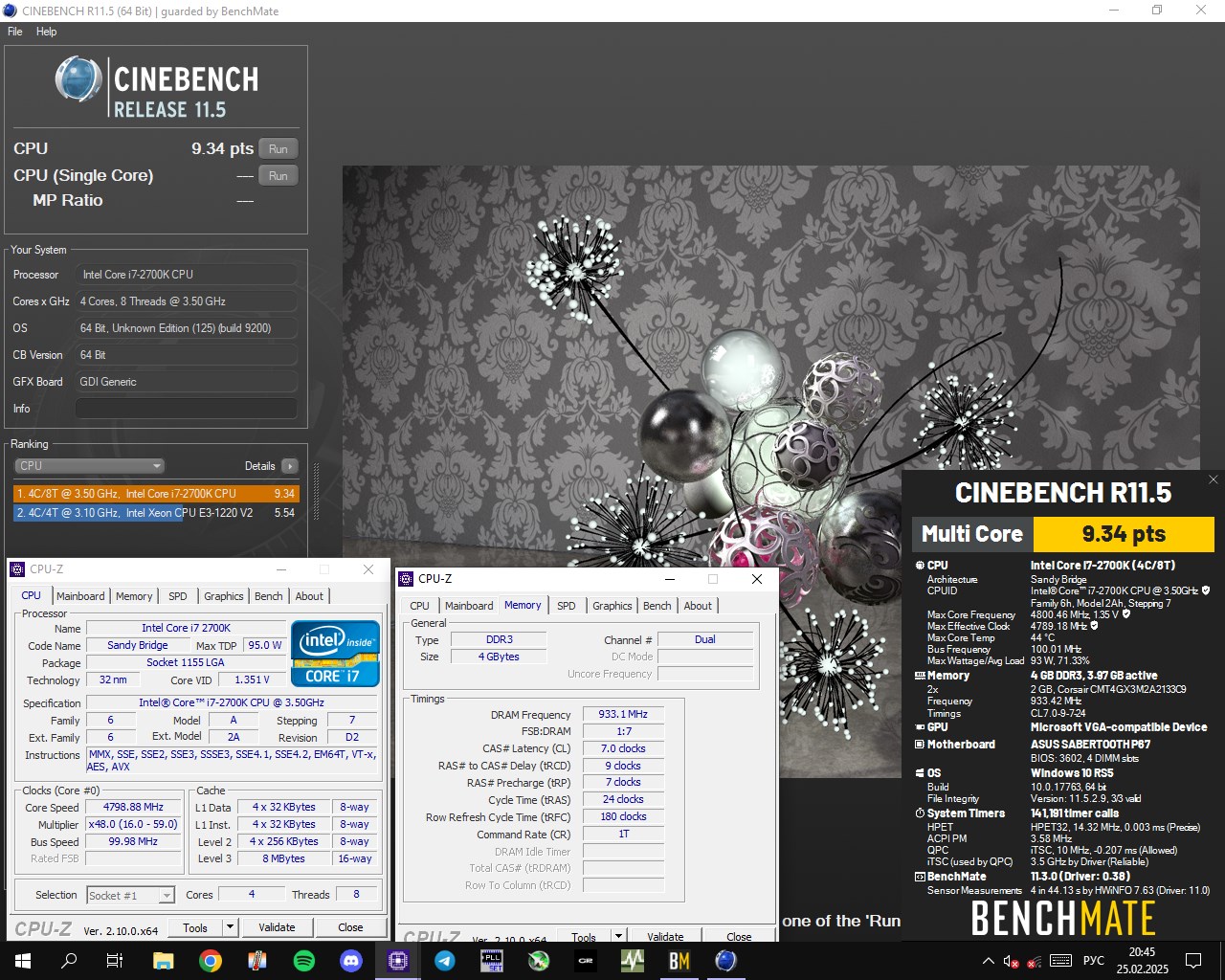The height and width of the screenshot is (980, 1225).
Task: Click Validate in left CPU-Z window
Action: click(277, 927)
